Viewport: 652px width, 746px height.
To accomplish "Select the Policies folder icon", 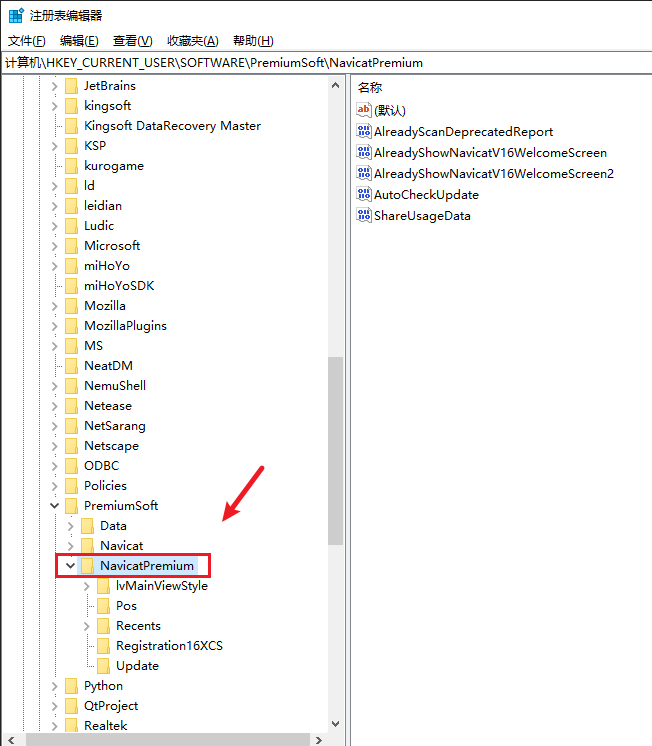I will (71, 486).
